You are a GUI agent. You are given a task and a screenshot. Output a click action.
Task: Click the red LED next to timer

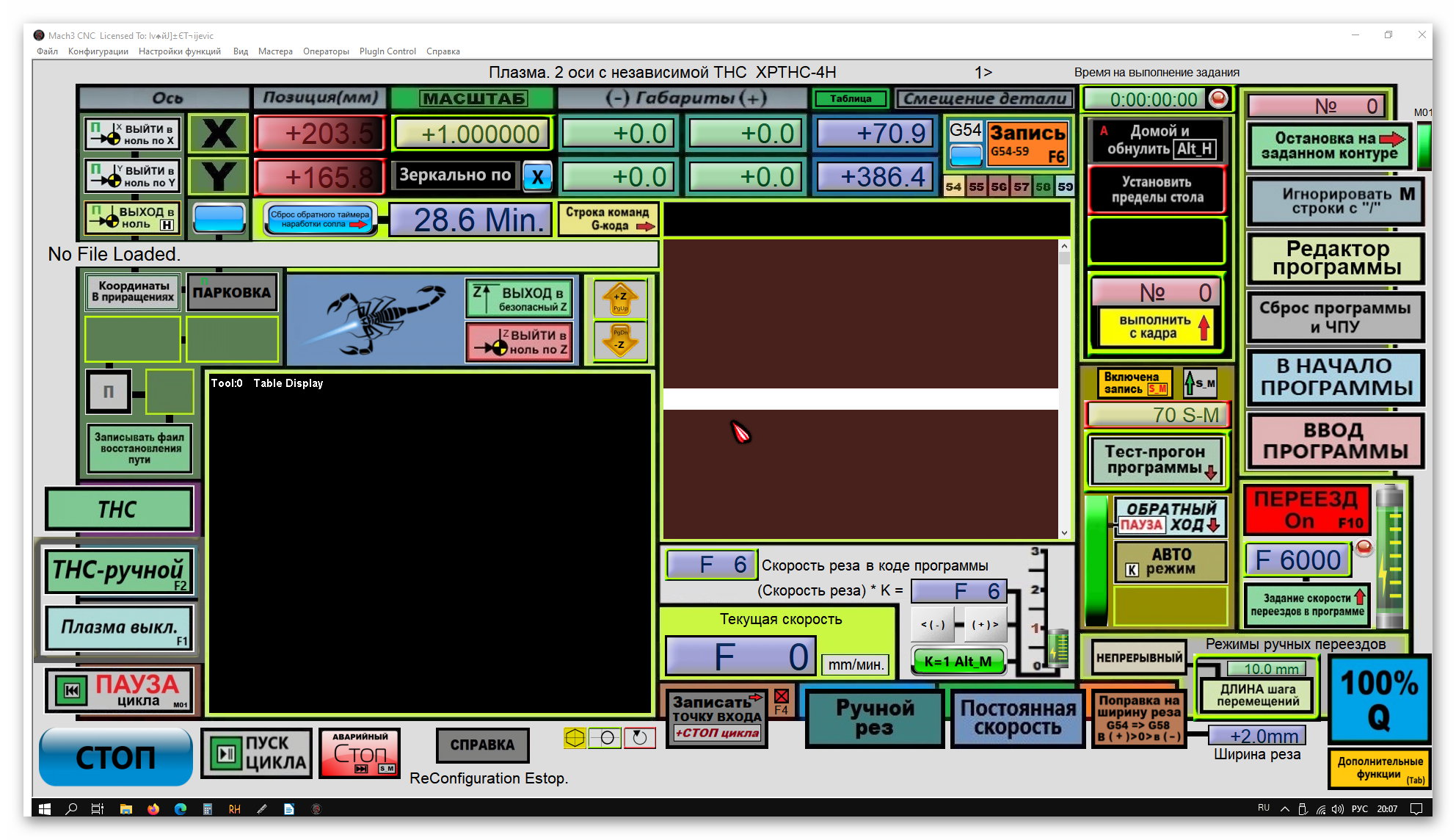[1218, 98]
